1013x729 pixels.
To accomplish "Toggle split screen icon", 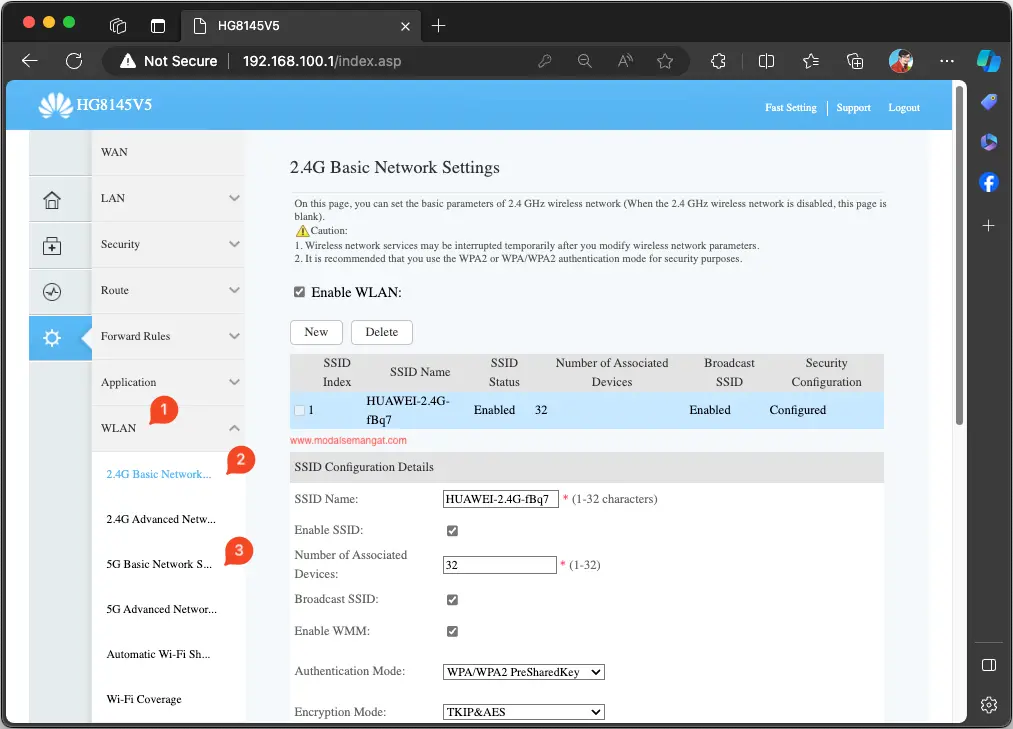I will click(766, 61).
